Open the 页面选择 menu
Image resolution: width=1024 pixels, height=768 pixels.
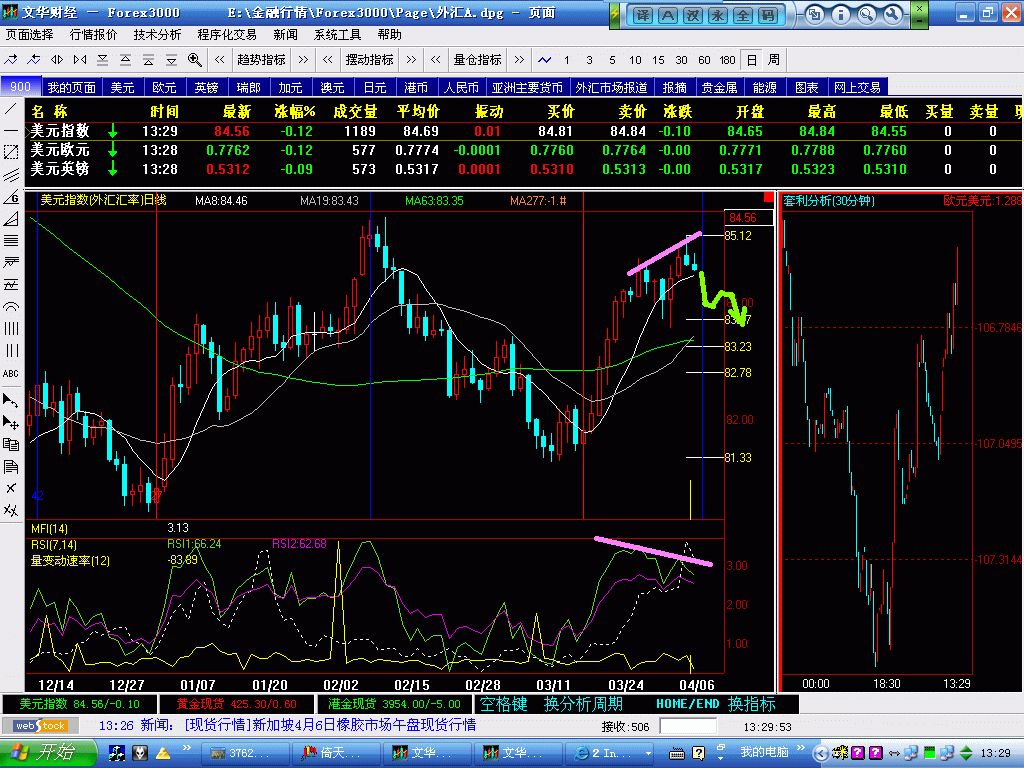[x=30, y=35]
